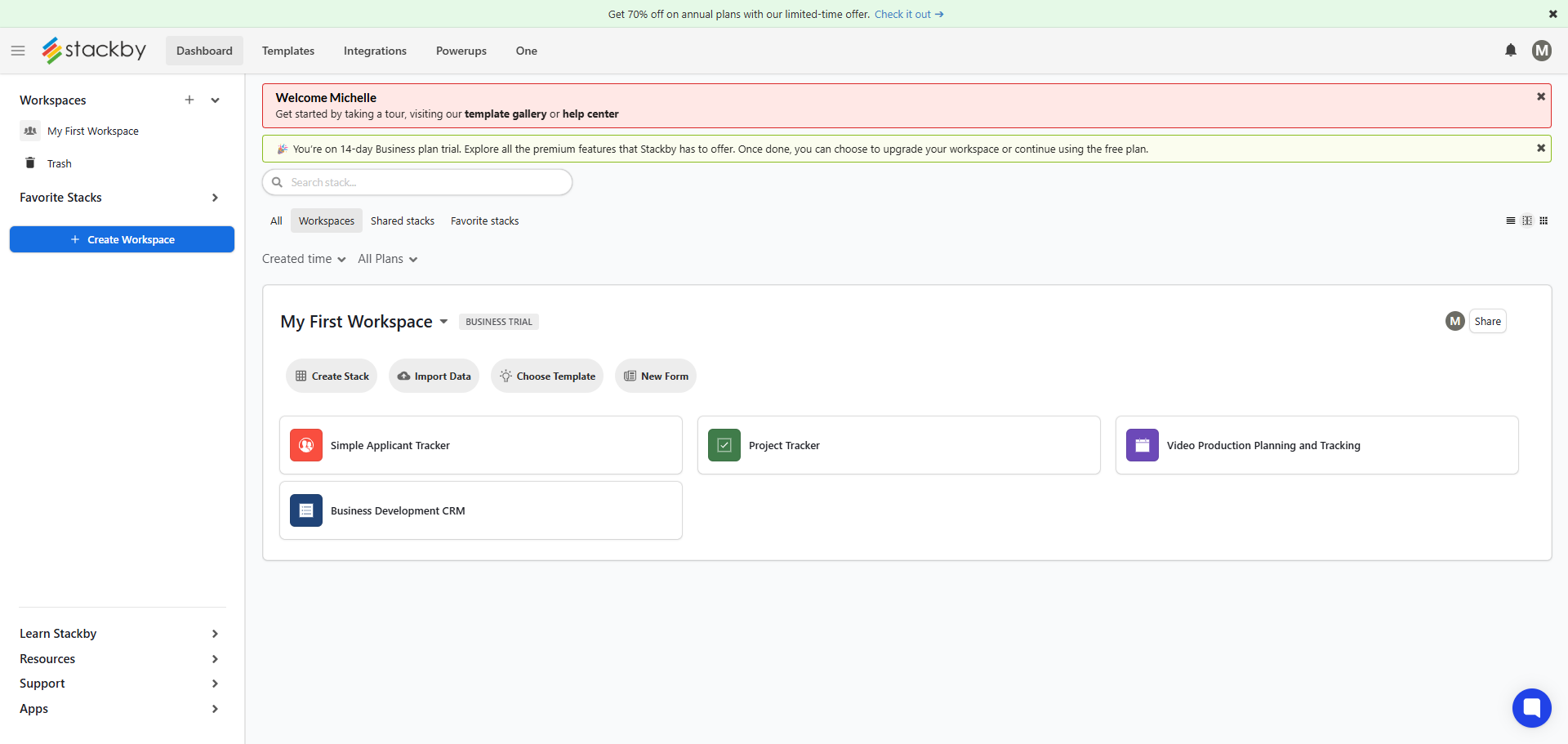Open the template gallery link
The image size is (1568, 744).
point(506,114)
